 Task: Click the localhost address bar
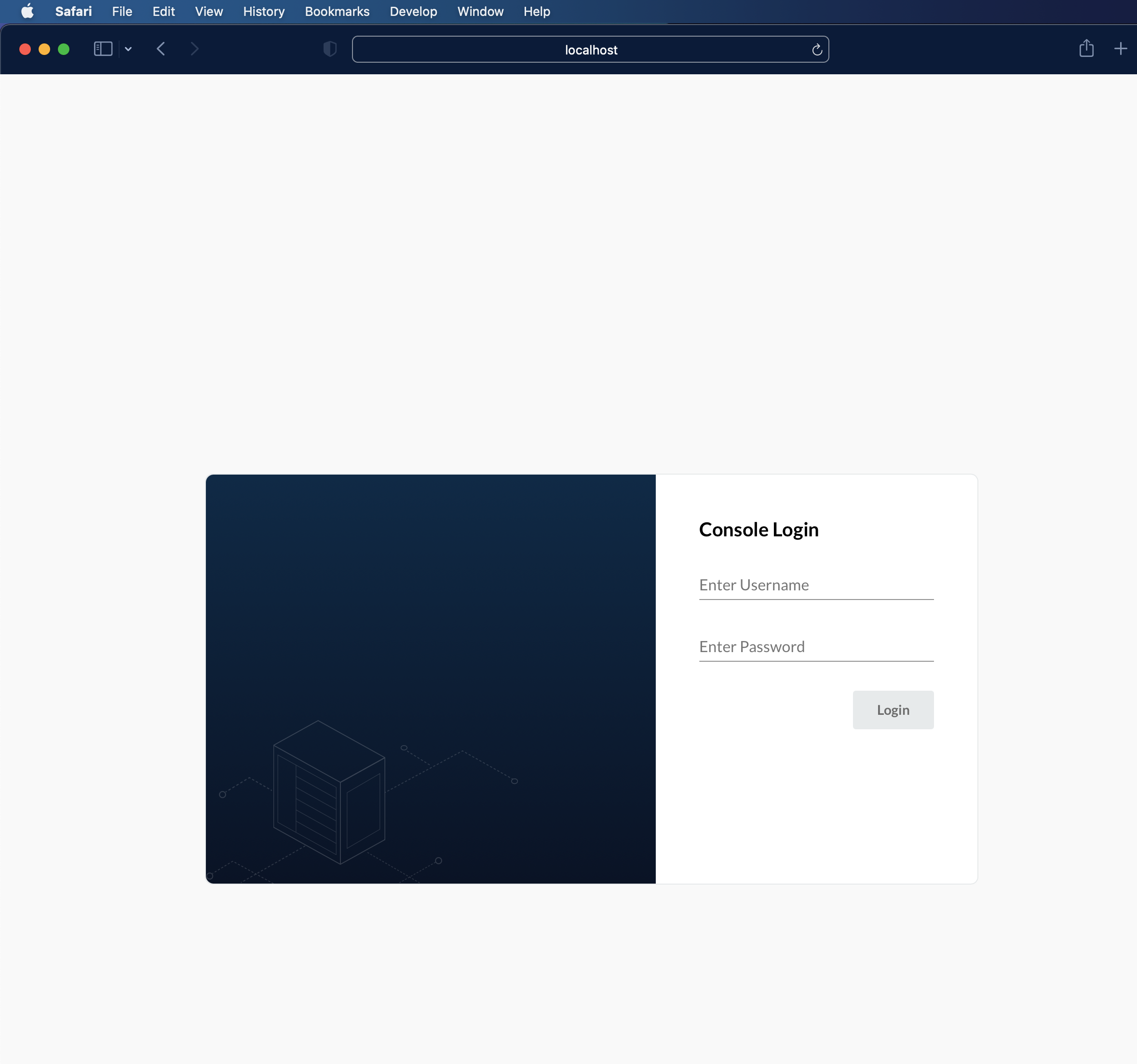590,50
